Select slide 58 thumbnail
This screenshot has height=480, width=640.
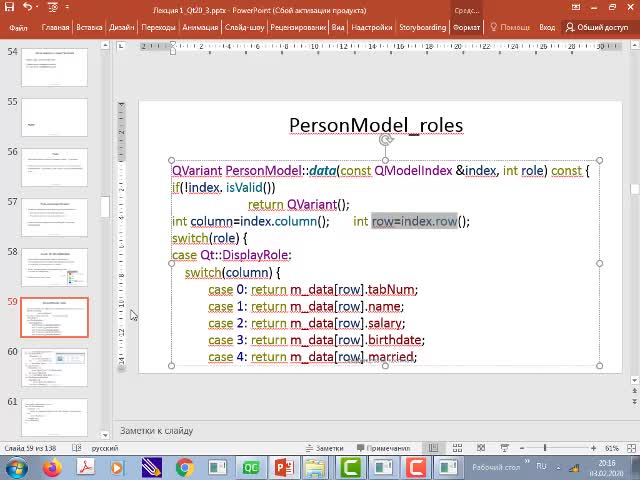click(x=54, y=268)
